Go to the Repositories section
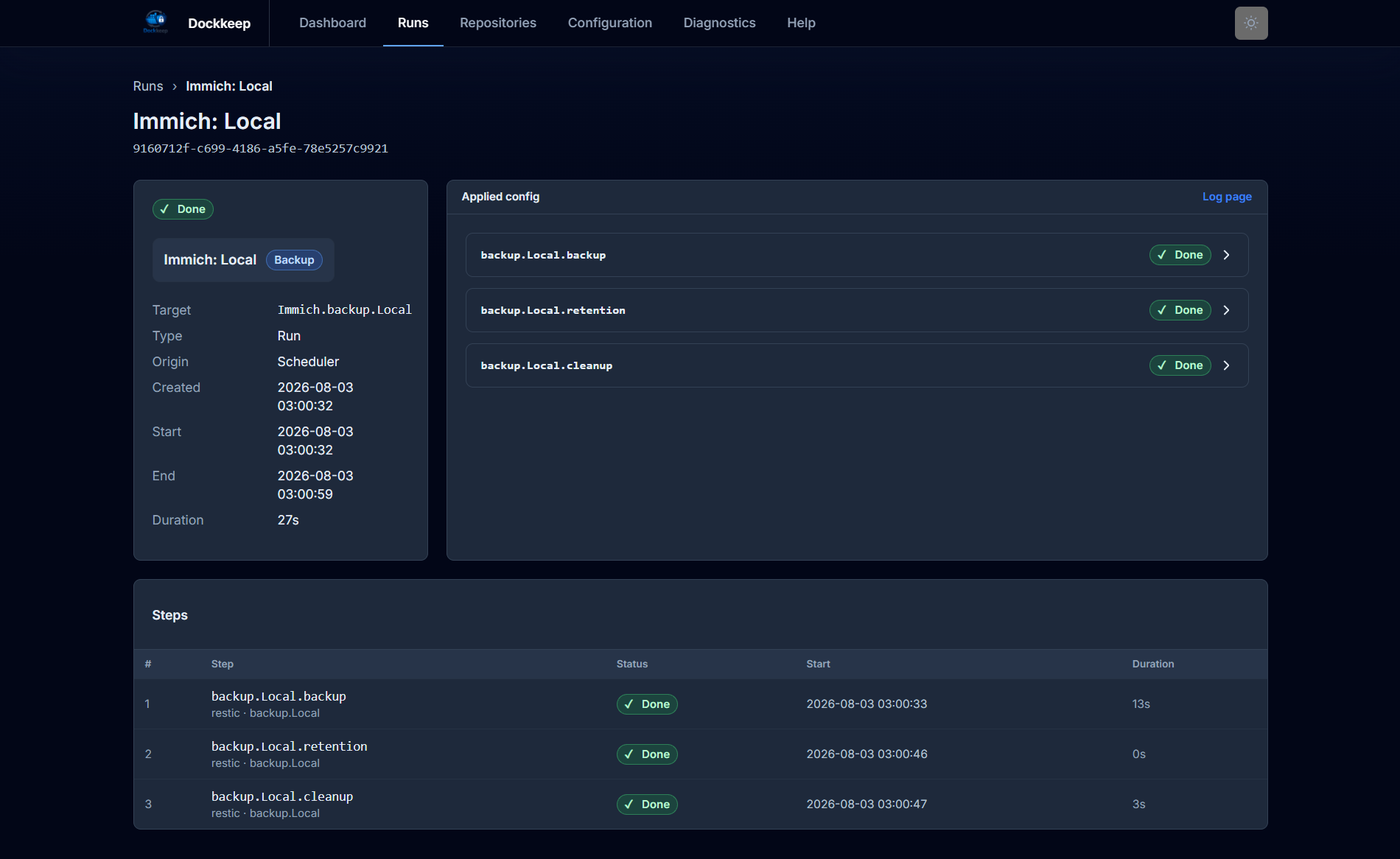The width and height of the screenshot is (1400, 859). (498, 23)
